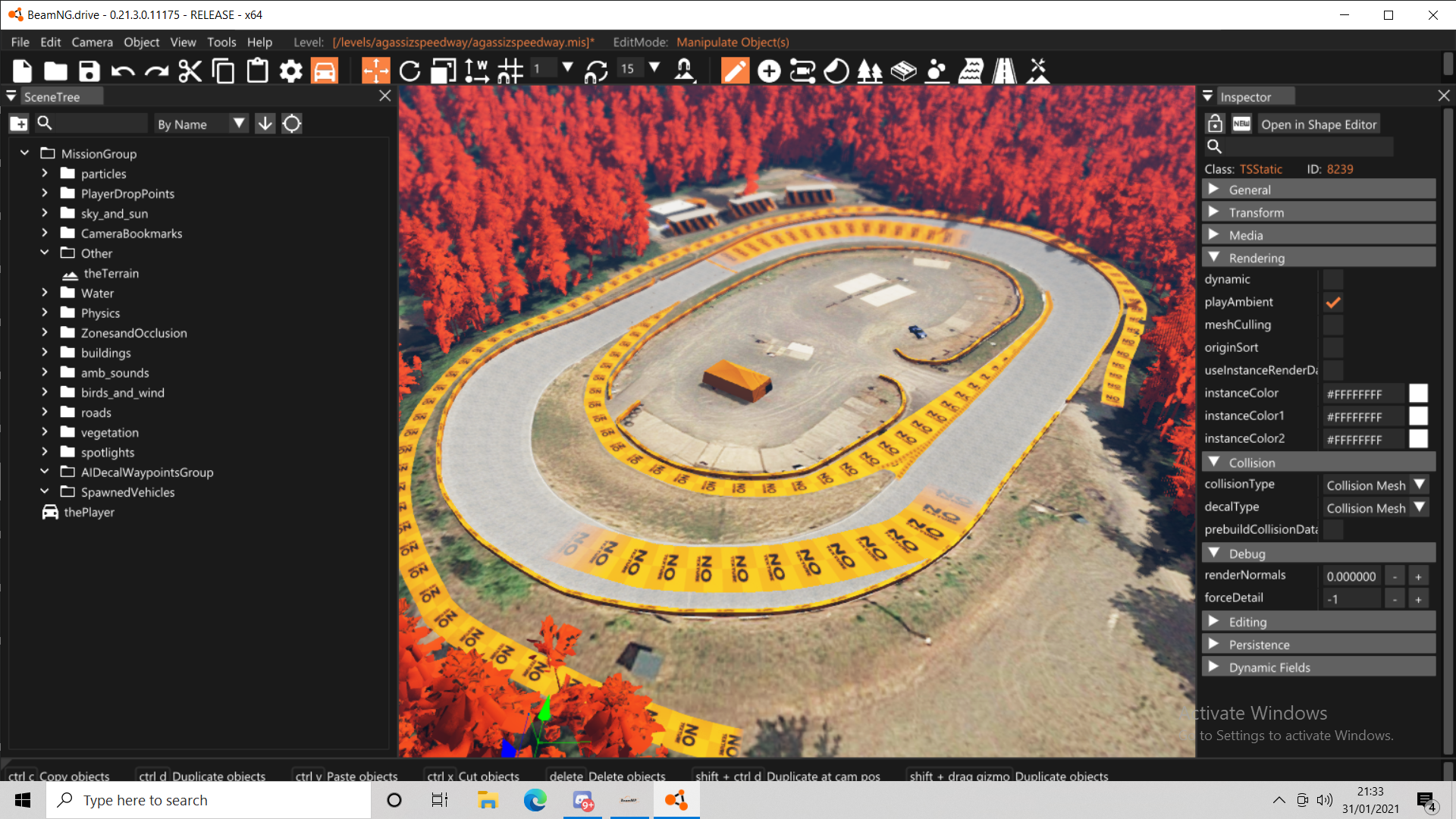This screenshot has width=1456, height=819.
Task: Open the File menu
Action: [x=20, y=42]
